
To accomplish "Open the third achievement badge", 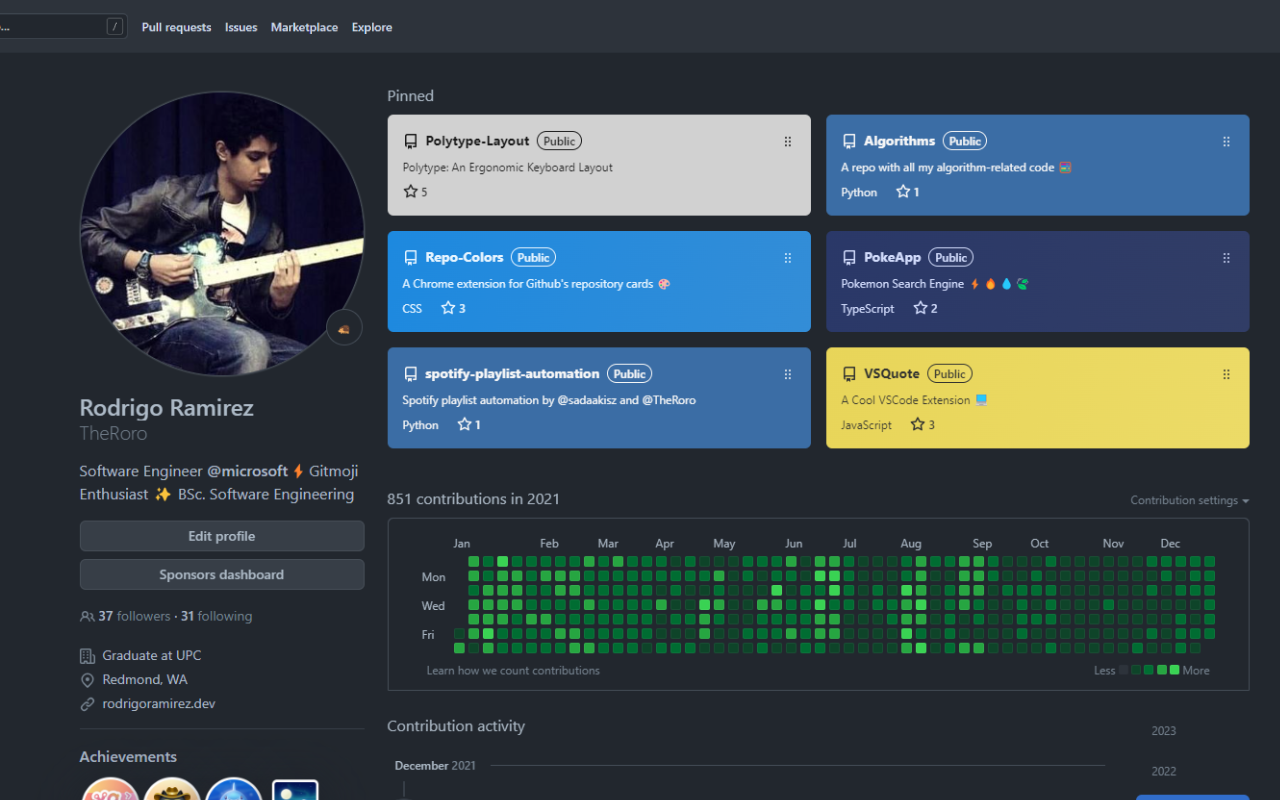I will click(x=234, y=789).
